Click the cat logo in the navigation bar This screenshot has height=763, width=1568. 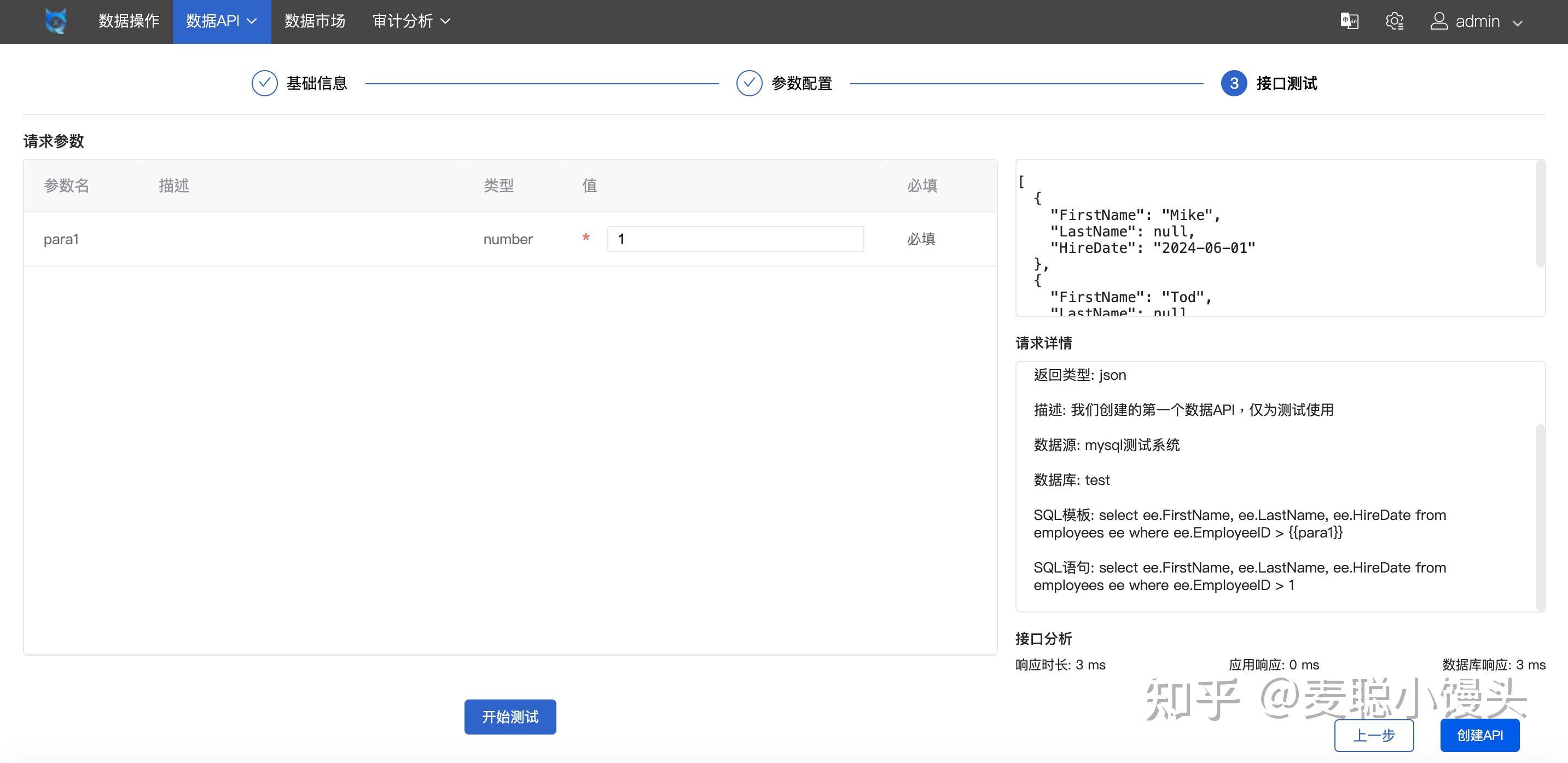[55, 21]
